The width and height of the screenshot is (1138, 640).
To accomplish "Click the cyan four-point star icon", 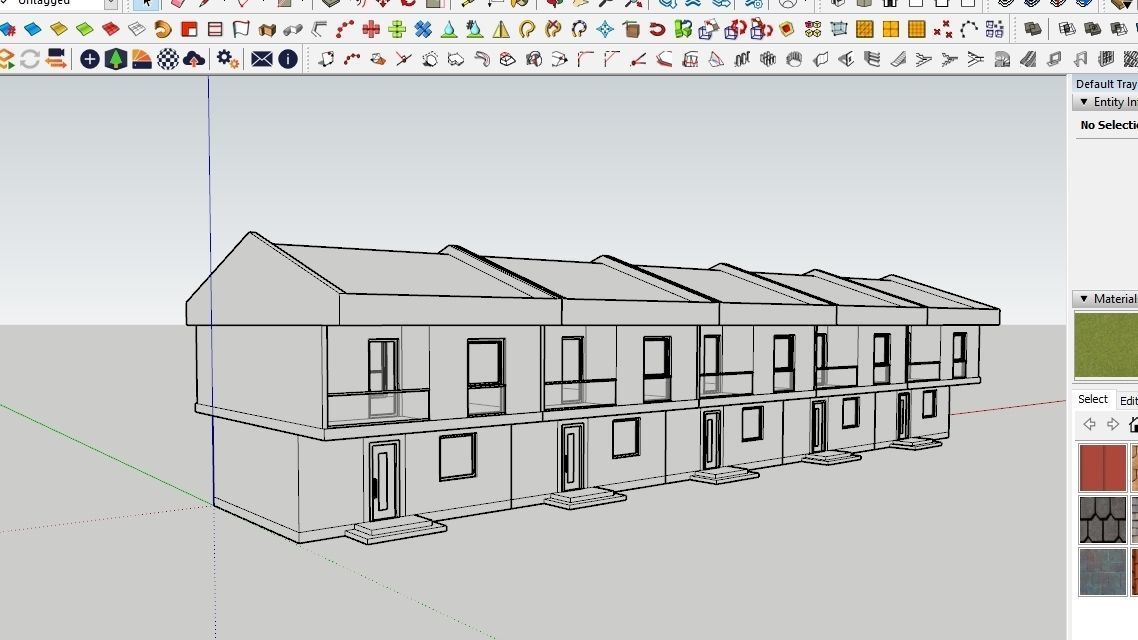I will [605, 29].
